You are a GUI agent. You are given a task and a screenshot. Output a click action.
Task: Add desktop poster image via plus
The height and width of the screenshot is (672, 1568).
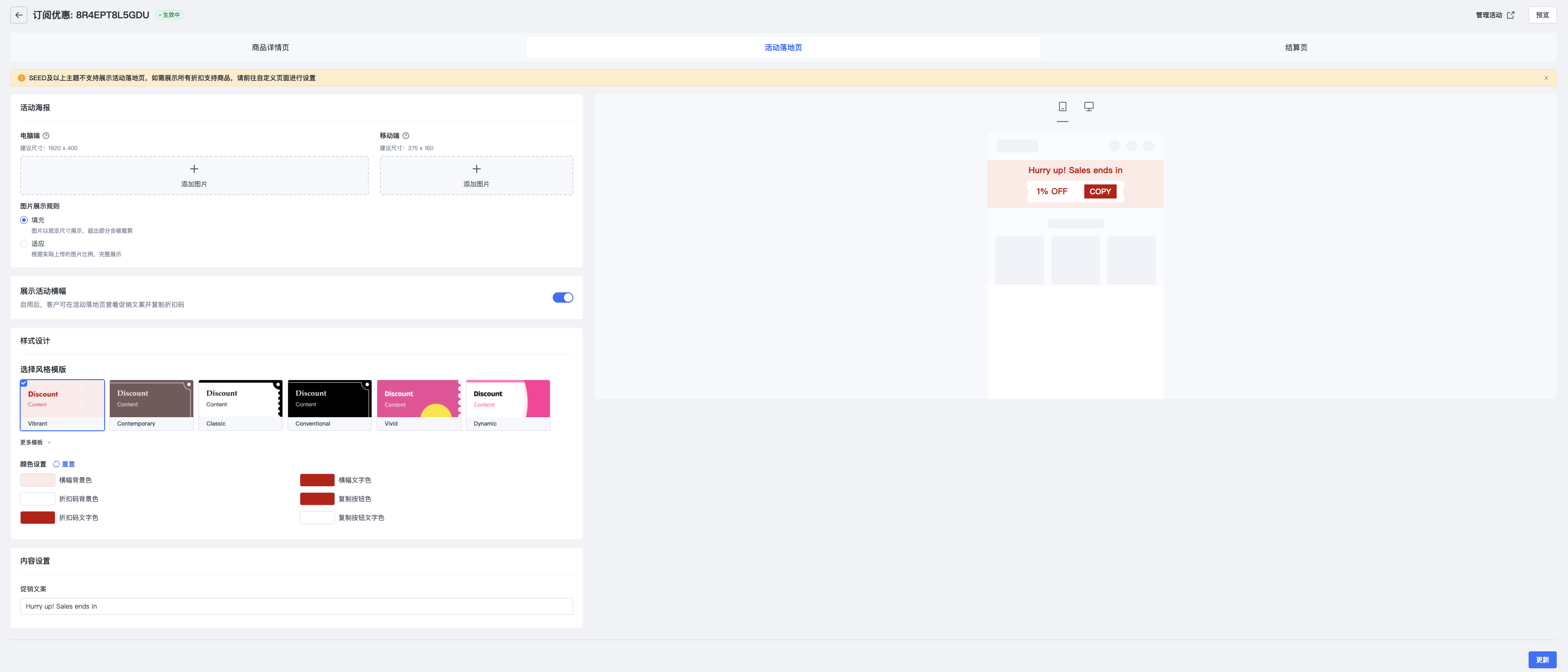pyautogui.click(x=194, y=169)
